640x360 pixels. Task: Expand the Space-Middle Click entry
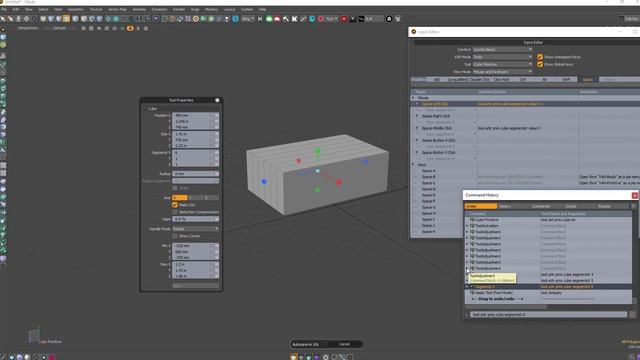point(417,128)
